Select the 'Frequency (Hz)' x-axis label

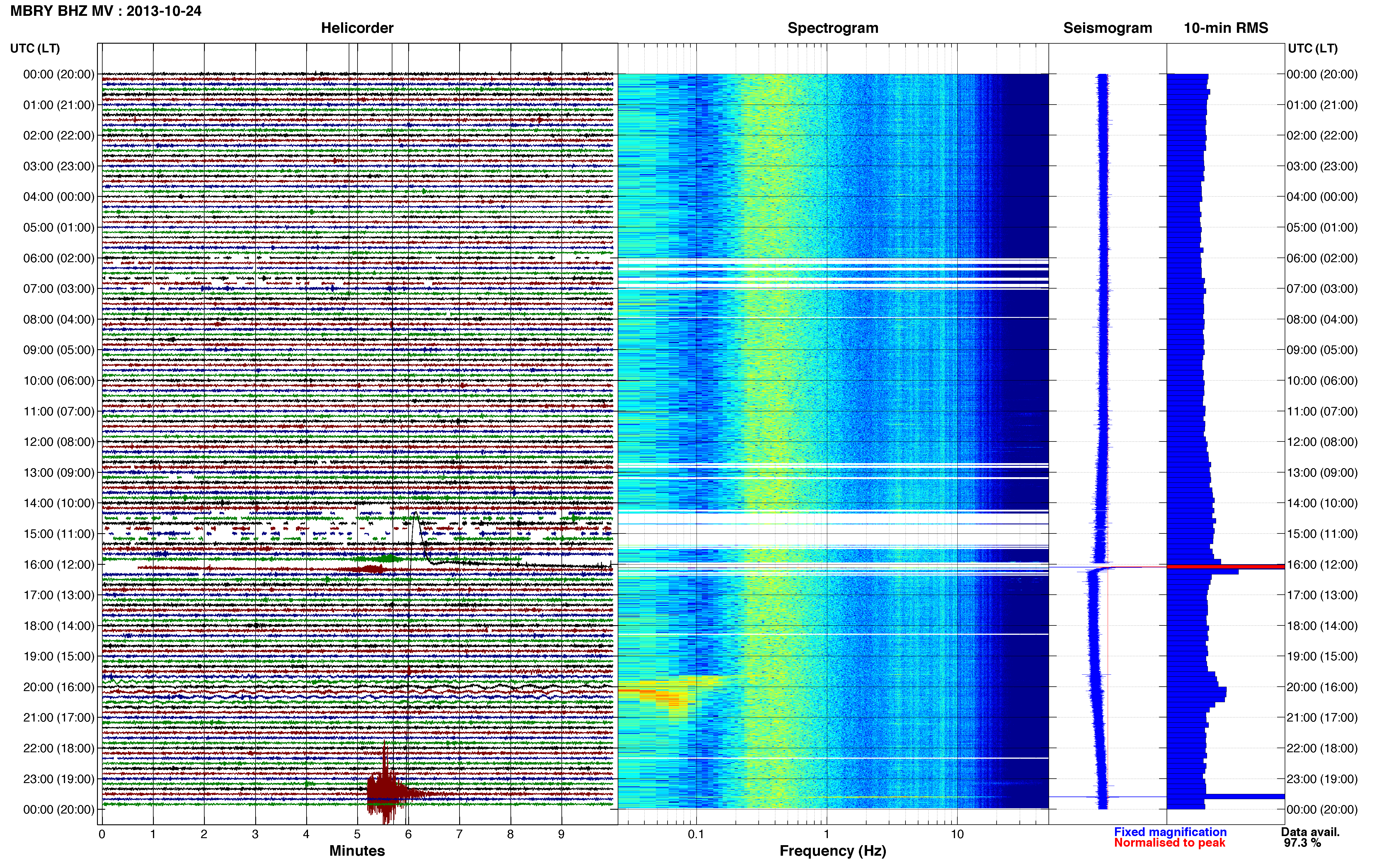(833, 851)
